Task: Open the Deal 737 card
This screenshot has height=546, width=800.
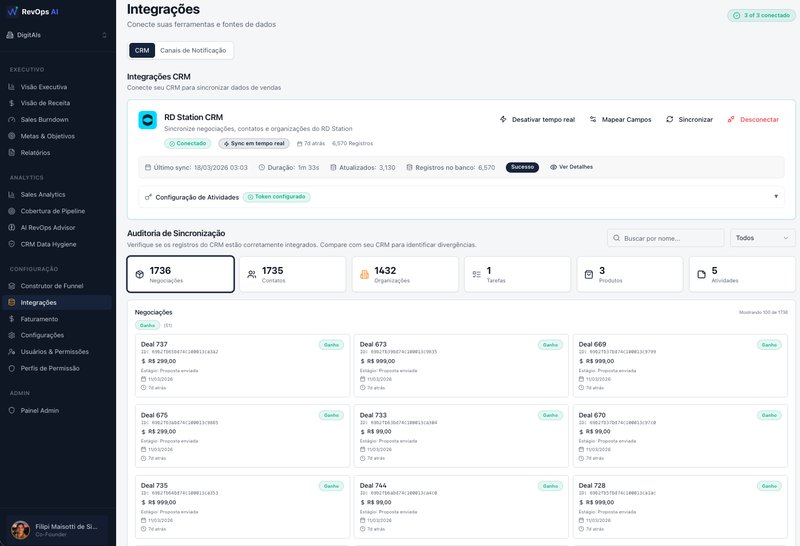Action: (242, 365)
